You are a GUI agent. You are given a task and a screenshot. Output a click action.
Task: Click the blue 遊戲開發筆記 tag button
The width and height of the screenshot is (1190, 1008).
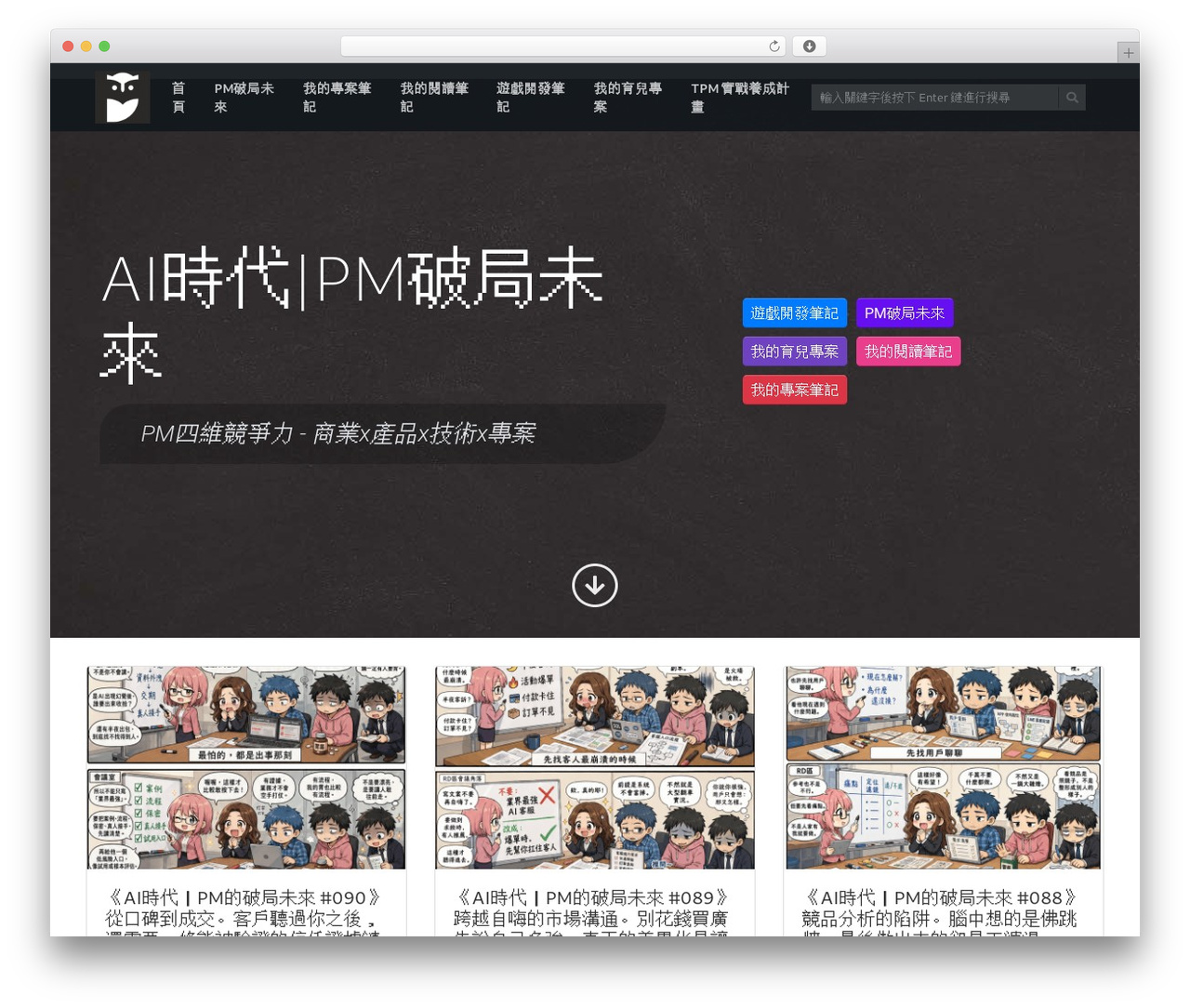tap(795, 313)
